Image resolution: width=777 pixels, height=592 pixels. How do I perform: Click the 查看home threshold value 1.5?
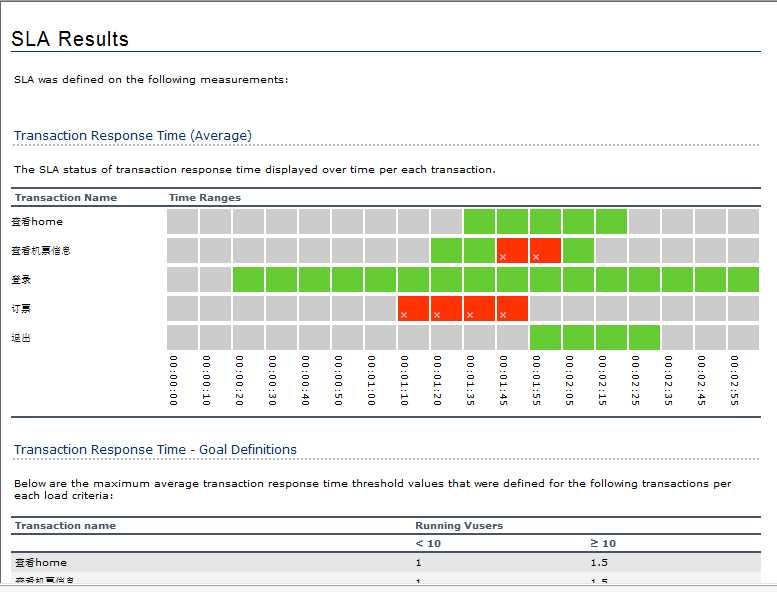click(599, 563)
